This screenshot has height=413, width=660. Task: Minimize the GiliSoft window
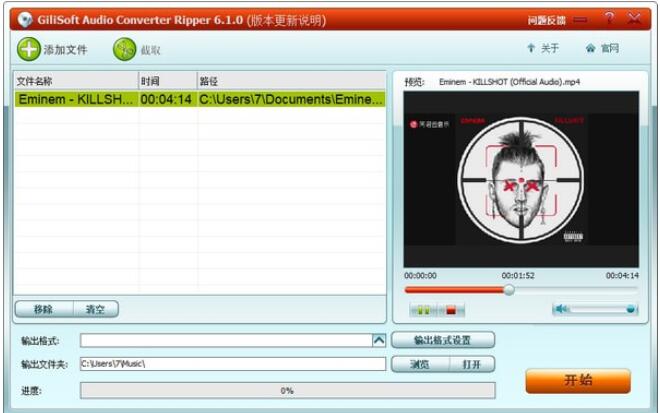pyautogui.click(x=580, y=20)
